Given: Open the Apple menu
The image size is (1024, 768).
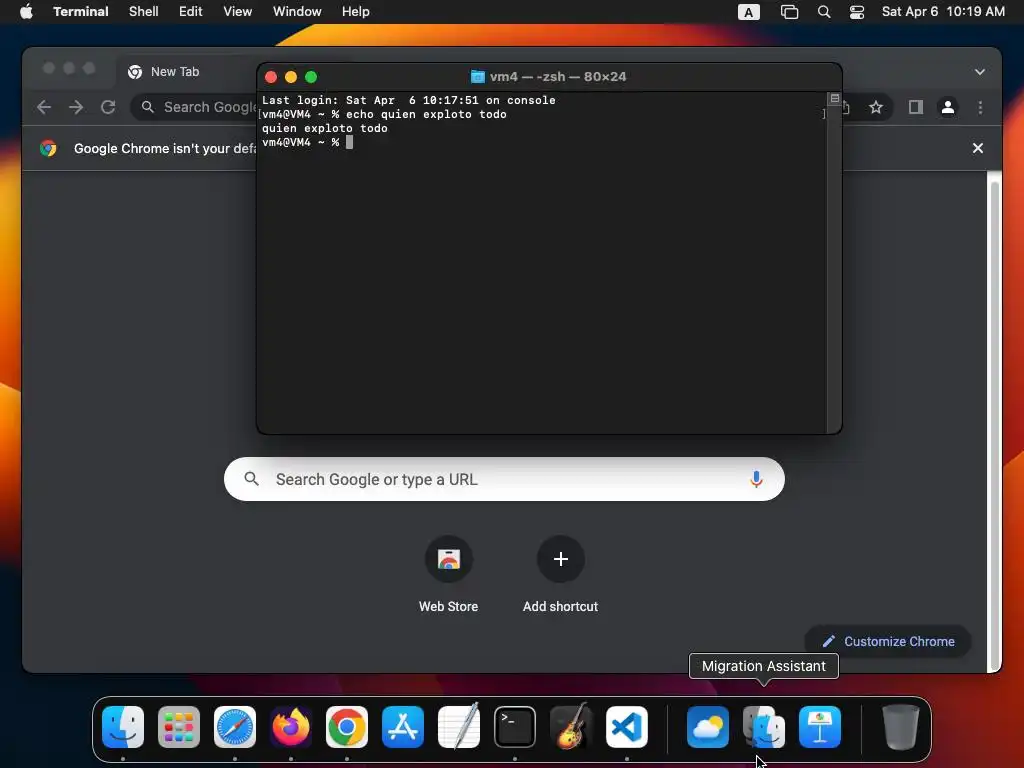Looking at the screenshot, I should pyautogui.click(x=26, y=12).
